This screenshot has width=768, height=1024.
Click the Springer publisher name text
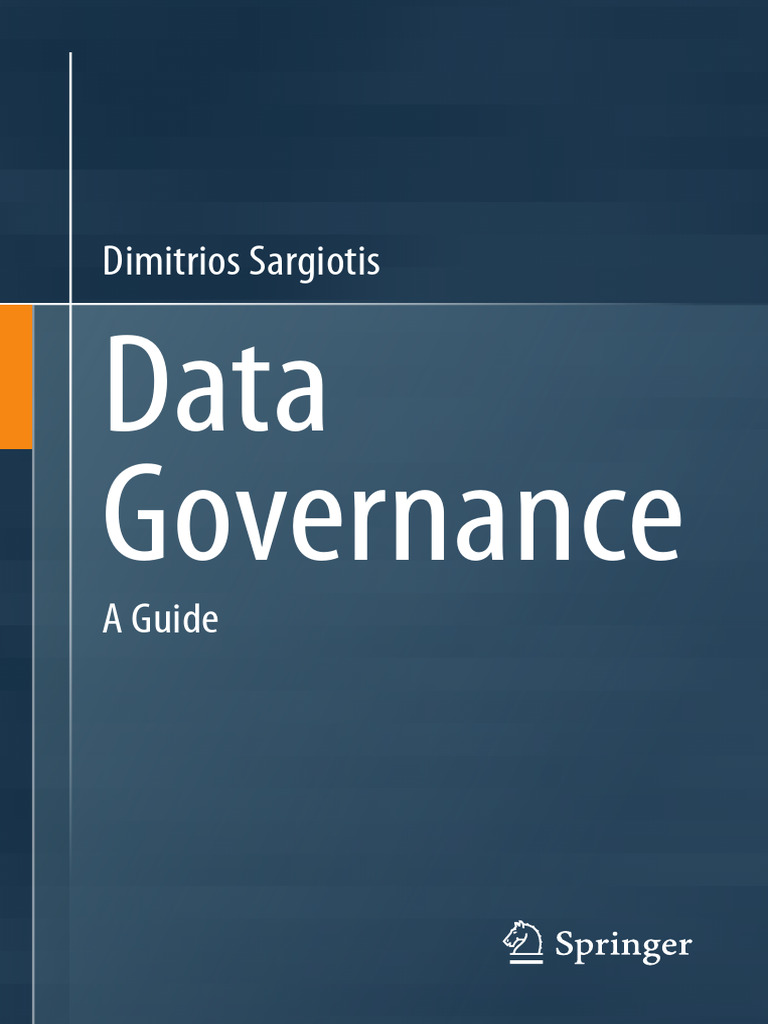(x=623, y=944)
